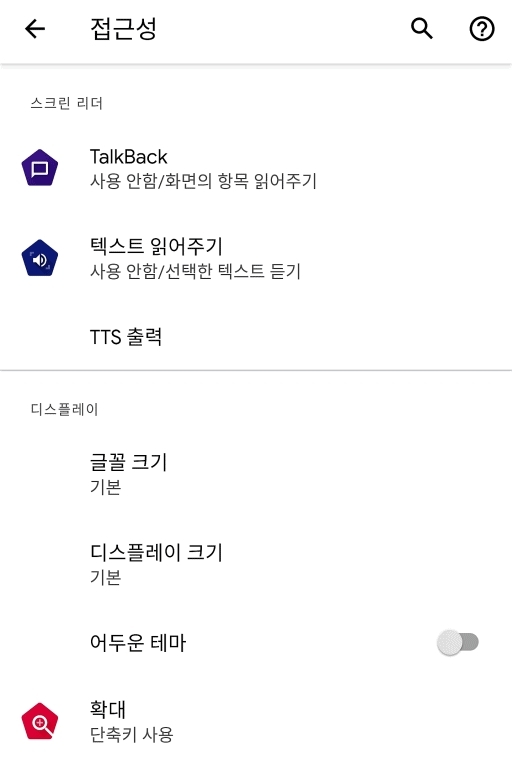Tap the 디스플레이 section header
Screen dimensions: 512x764
(64, 409)
